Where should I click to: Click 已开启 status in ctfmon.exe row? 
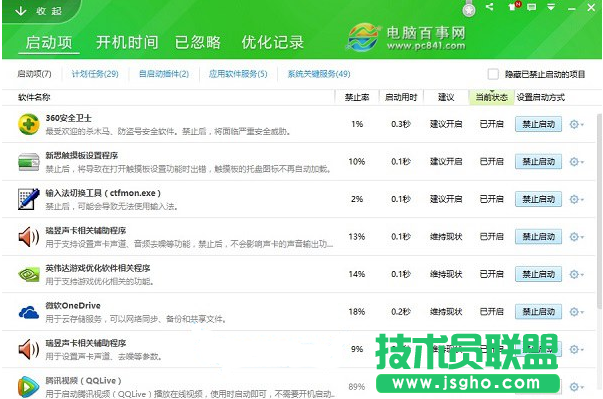point(491,199)
